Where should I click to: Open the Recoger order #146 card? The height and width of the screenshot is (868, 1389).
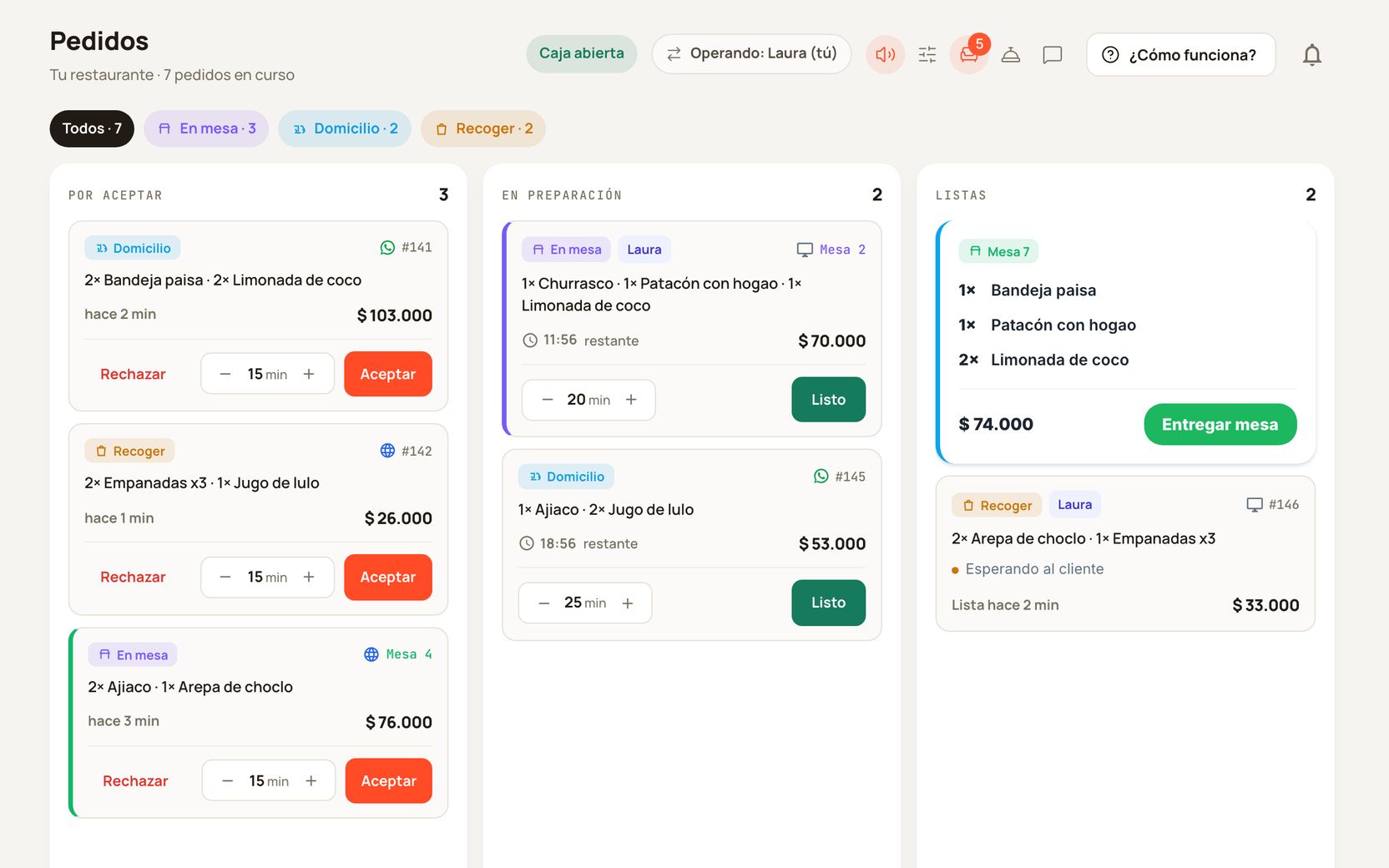(1125, 554)
